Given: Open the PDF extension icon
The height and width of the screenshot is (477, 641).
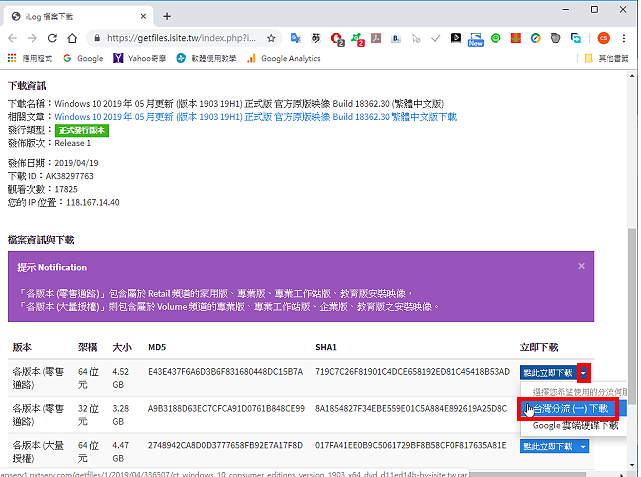Looking at the screenshot, I should click(376, 38).
